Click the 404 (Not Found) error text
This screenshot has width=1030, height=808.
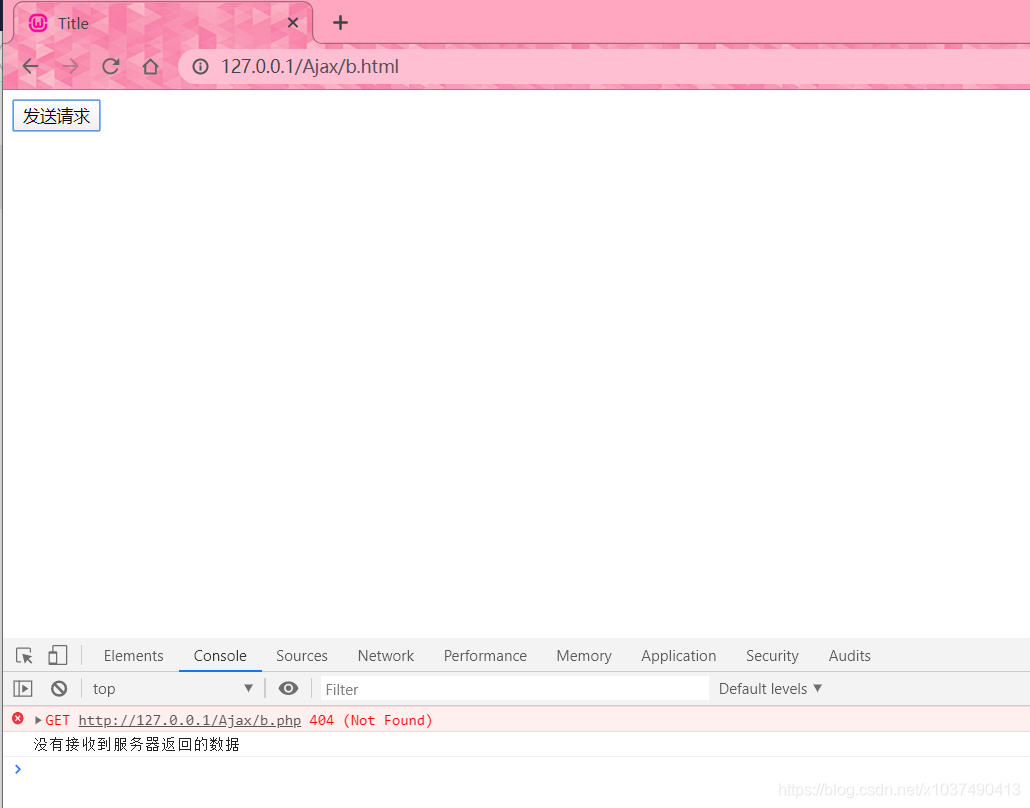point(371,721)
